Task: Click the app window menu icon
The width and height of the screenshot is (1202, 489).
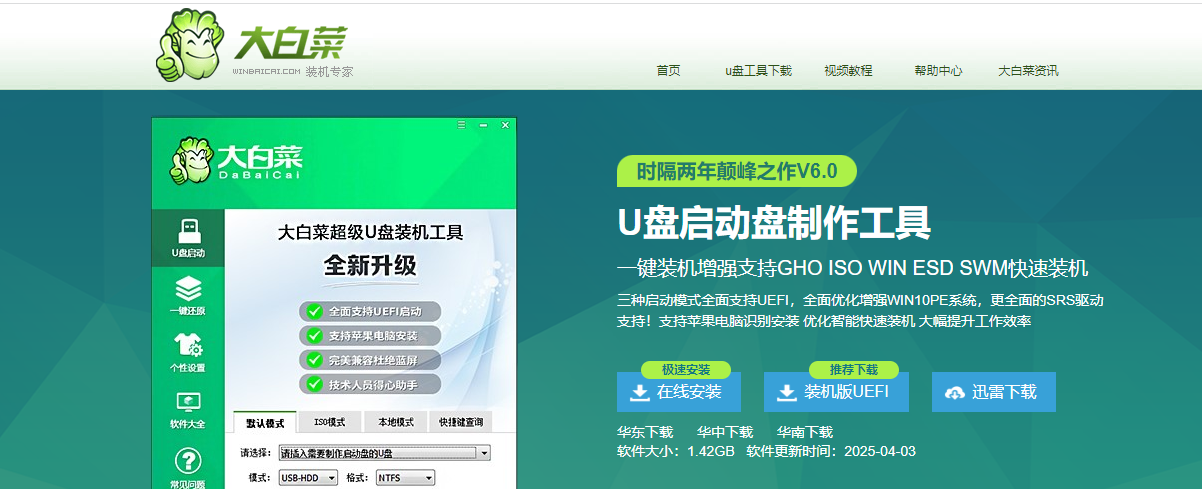Action: (461, 125)
